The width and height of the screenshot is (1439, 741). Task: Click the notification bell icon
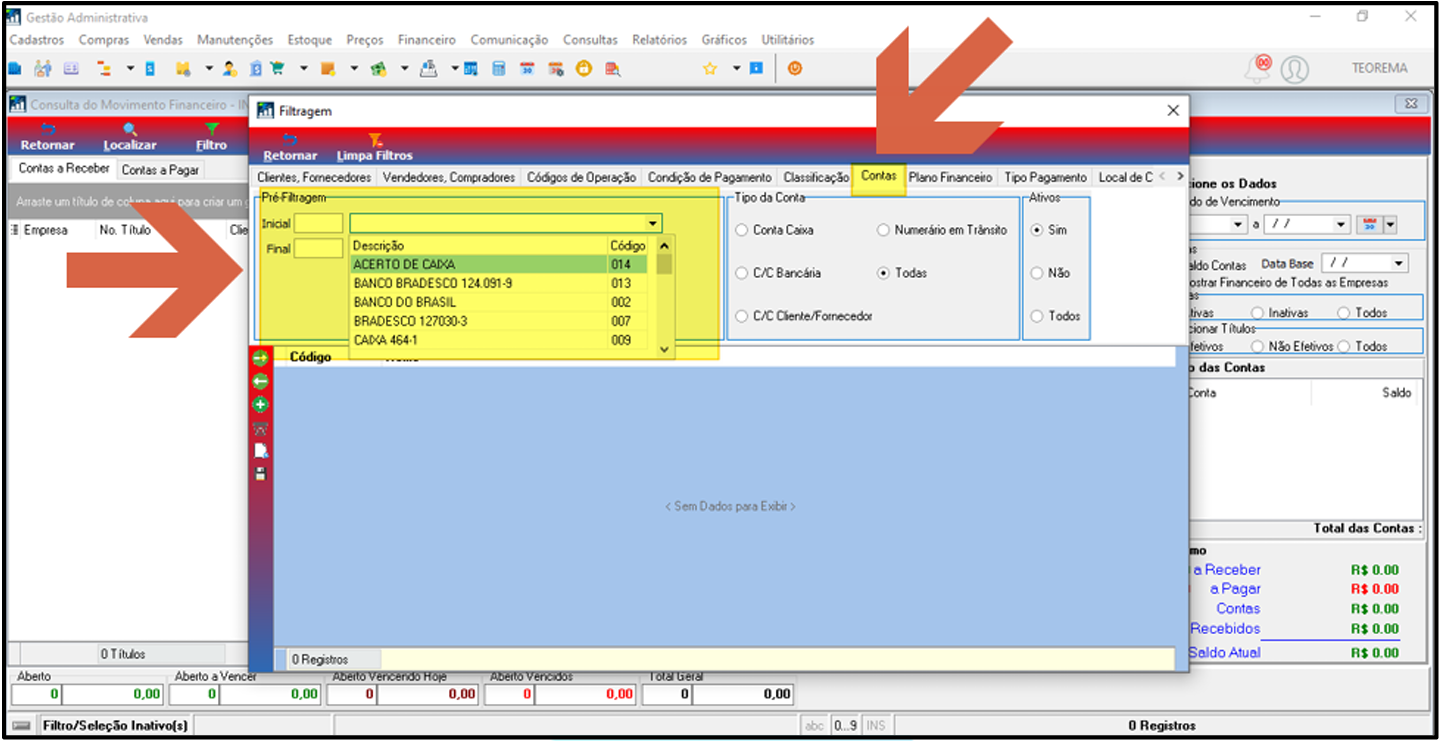(1257, 69)
